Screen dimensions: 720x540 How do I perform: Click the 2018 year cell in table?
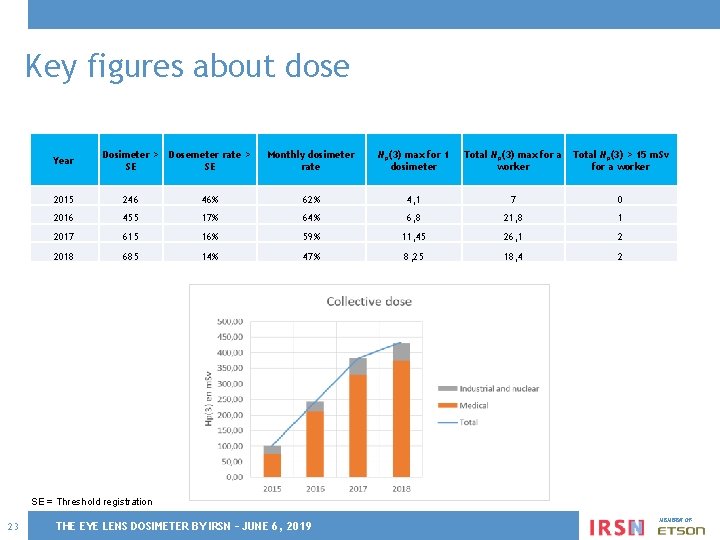(64, 255)
